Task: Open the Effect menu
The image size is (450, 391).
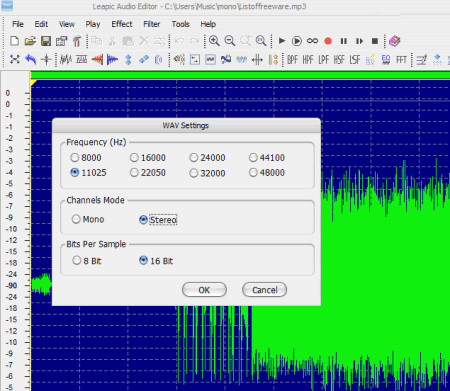Action: click(122, 24)
